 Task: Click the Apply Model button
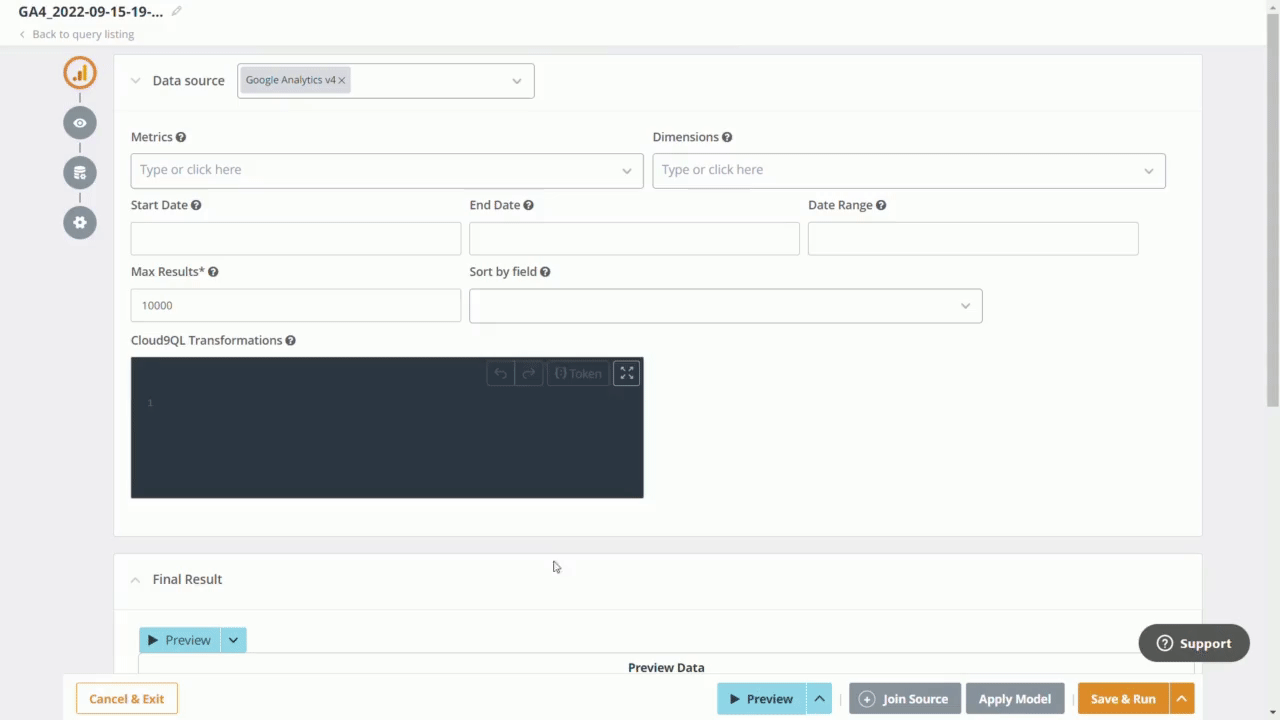coord(1014,699)
